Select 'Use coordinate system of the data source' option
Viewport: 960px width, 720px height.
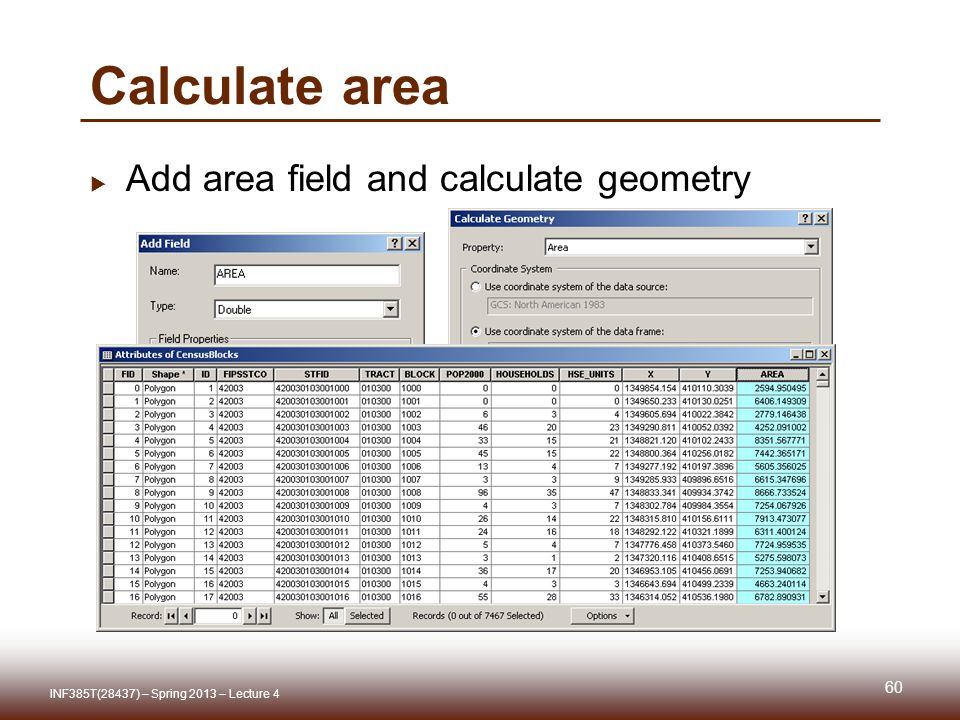[475, 287]
